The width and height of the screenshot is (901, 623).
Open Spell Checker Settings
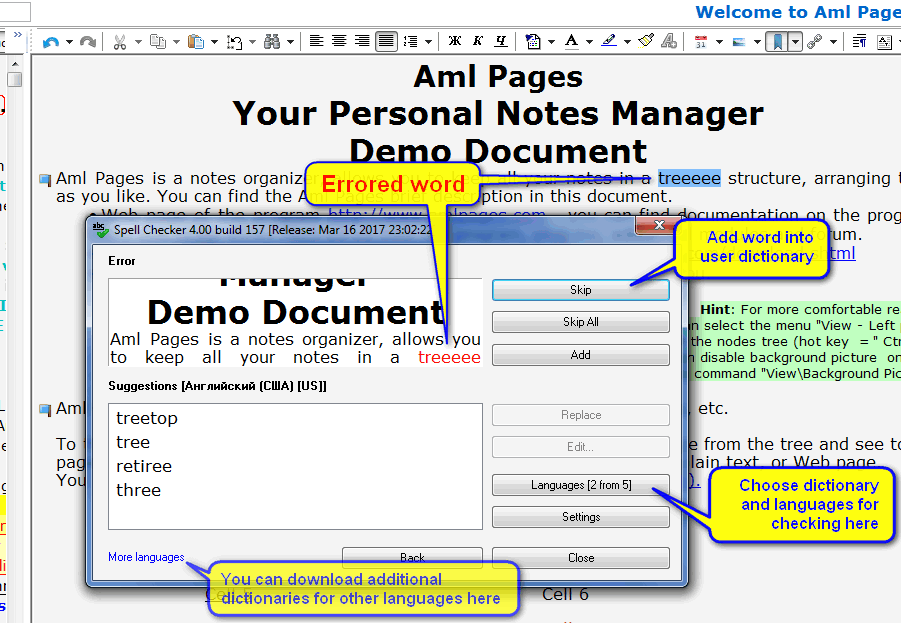click(580, 517)
